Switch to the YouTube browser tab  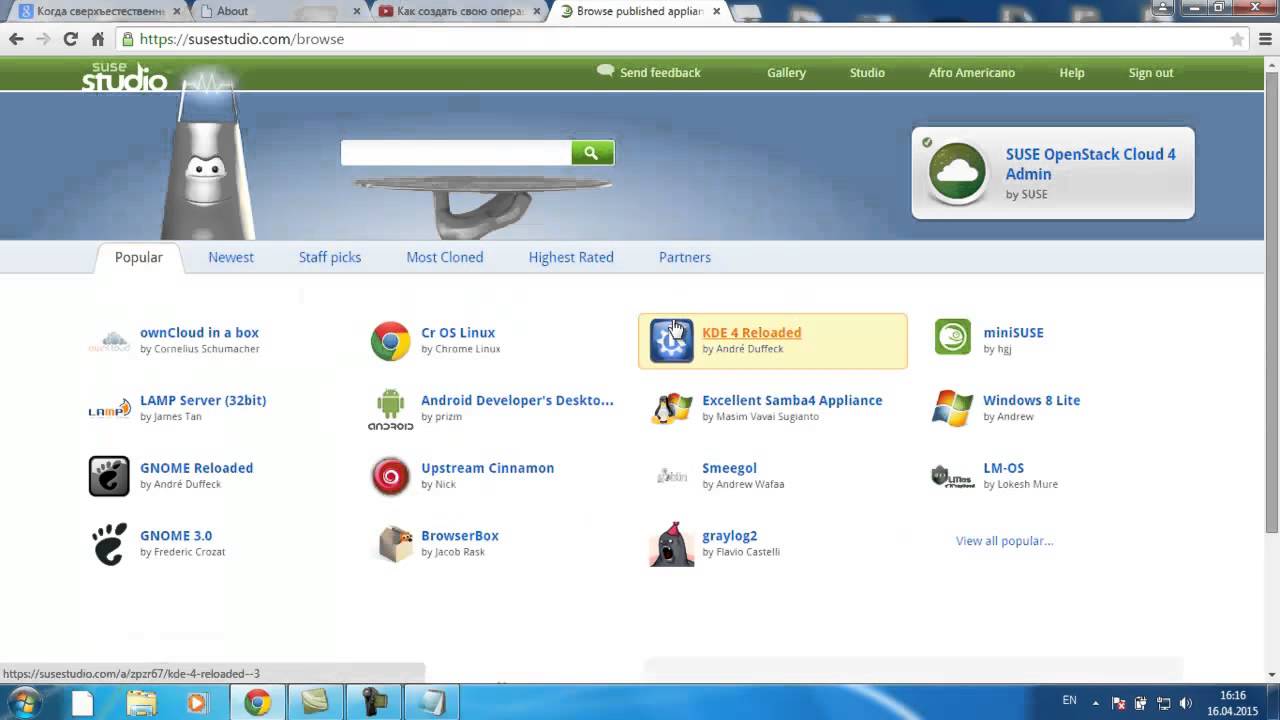point(457,11)
